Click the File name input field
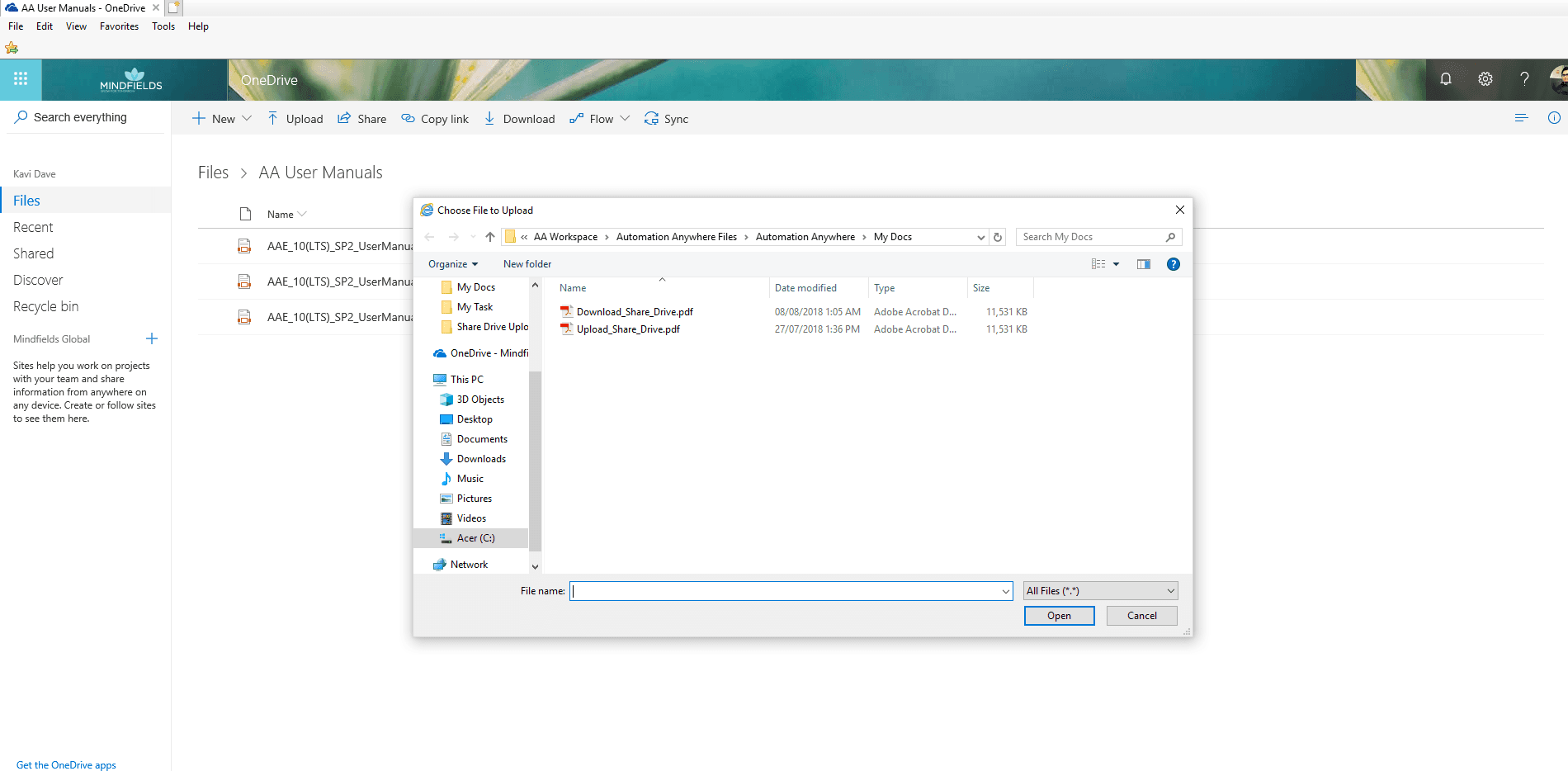1568x771 pixels. point(791,591)
